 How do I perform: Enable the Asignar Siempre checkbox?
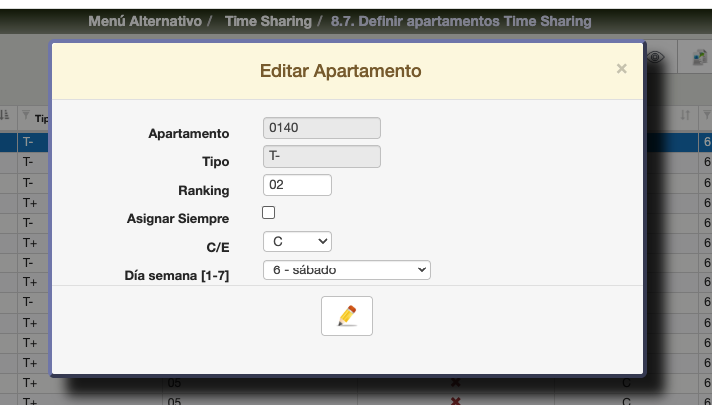pos(268,212)
